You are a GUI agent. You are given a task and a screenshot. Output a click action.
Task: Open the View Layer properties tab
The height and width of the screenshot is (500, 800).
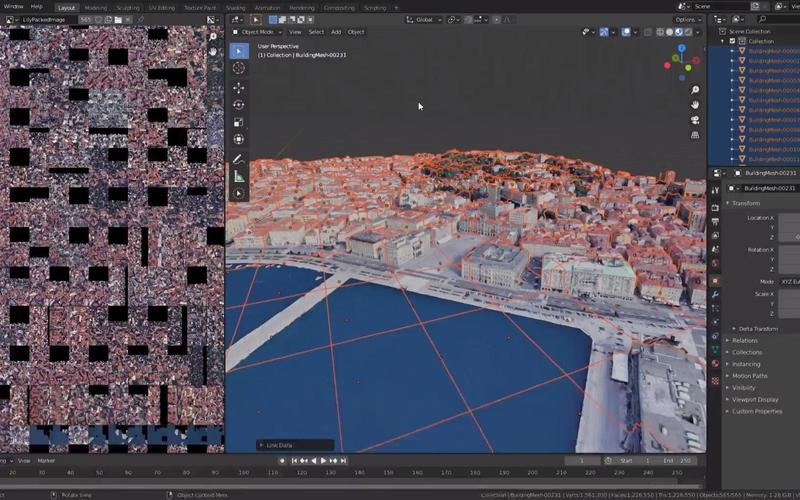[715, 235]
